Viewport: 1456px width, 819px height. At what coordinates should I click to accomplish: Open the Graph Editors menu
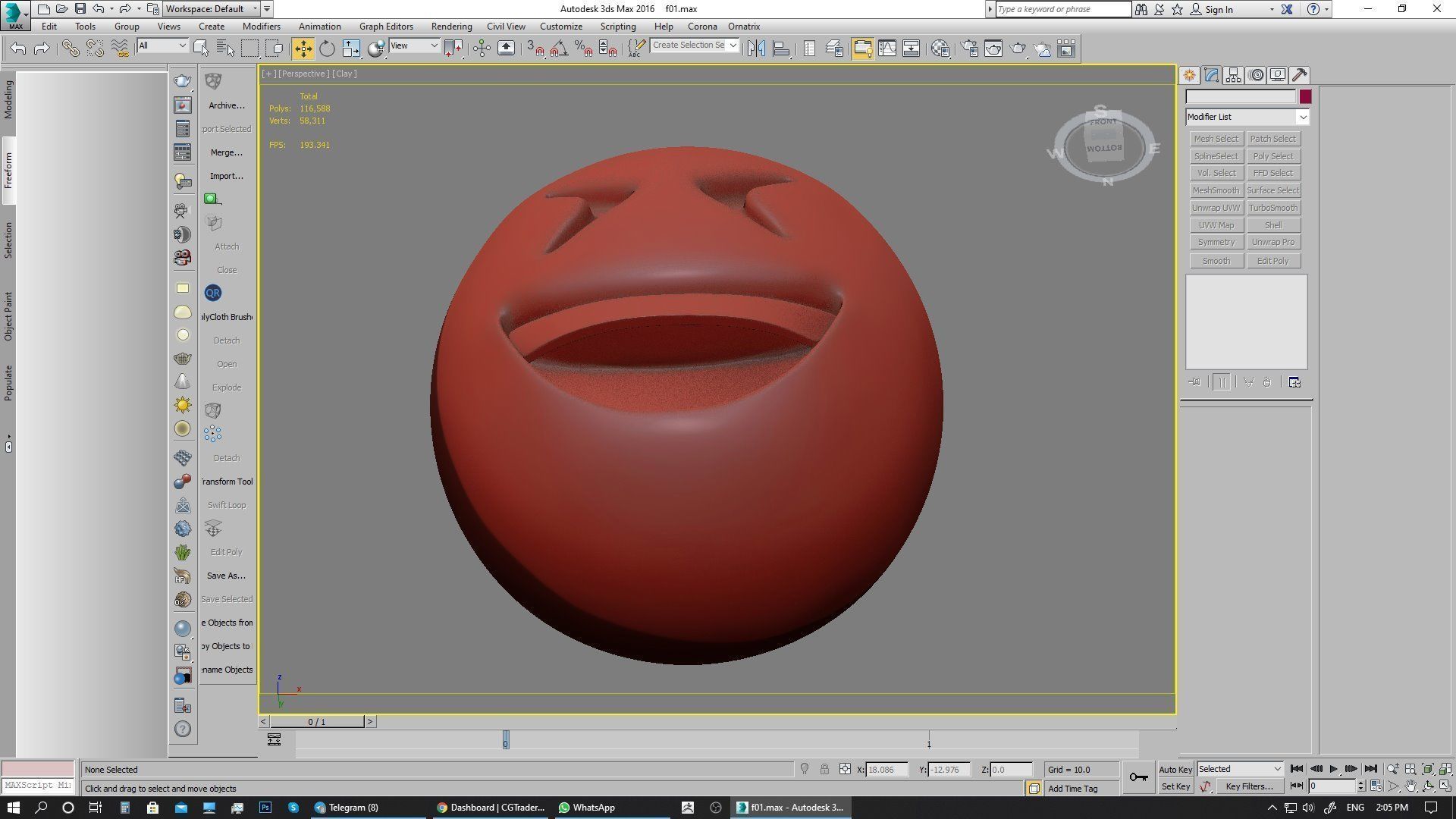tap(386, 26)
